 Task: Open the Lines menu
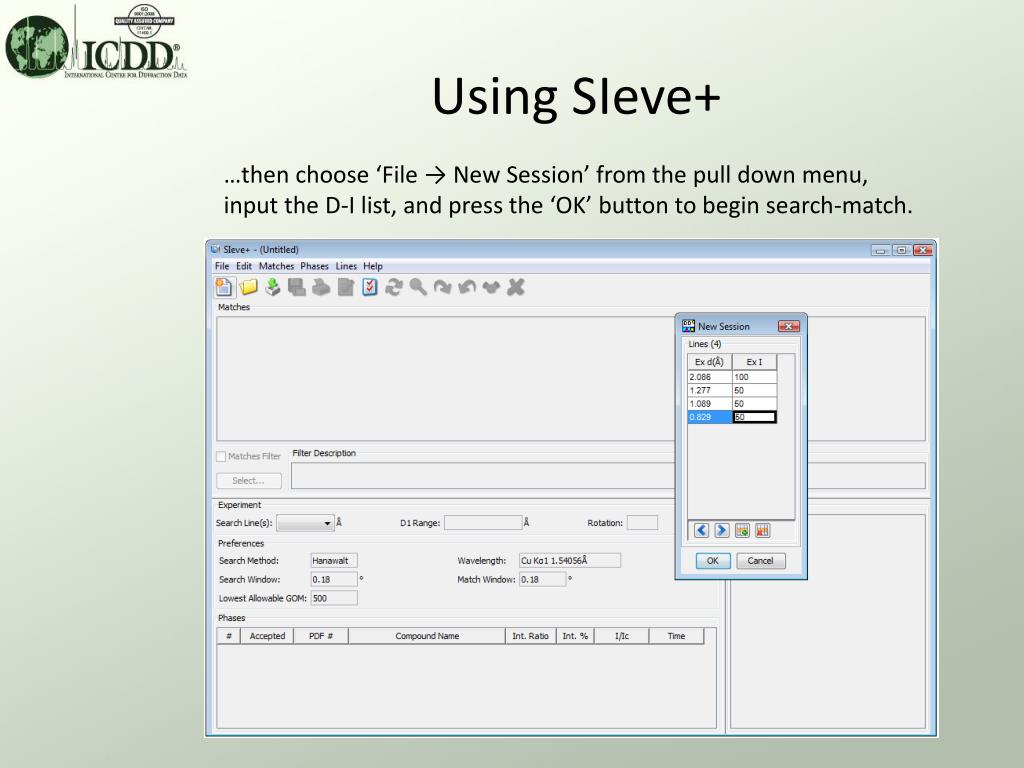click(x=346, y=266)
